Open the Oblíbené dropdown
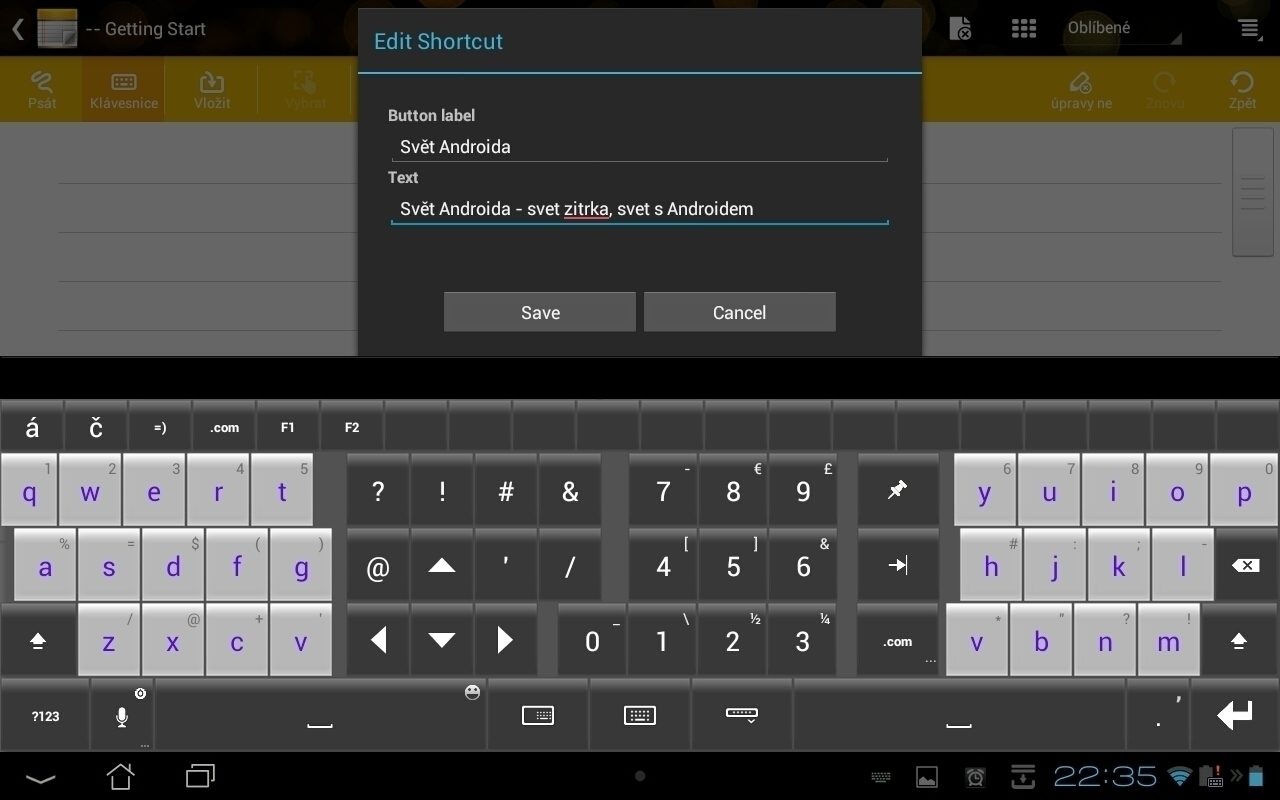The height and width of the screenshot is (800, 1280). point(1123,28)
